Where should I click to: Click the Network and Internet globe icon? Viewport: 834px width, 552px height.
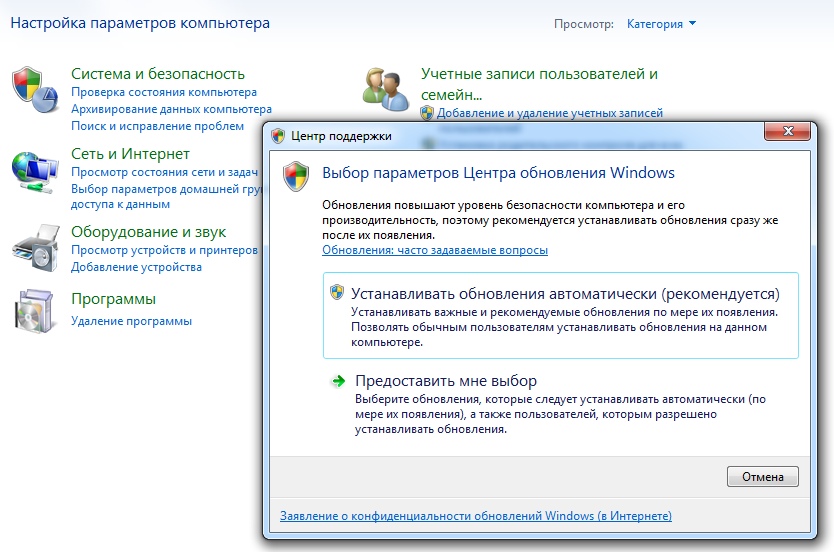coord(35,172)
